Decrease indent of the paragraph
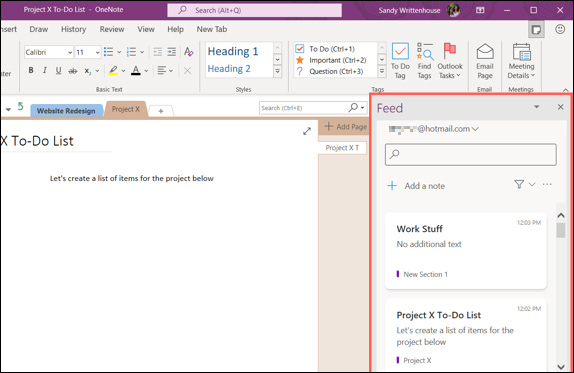 point(157,52)
